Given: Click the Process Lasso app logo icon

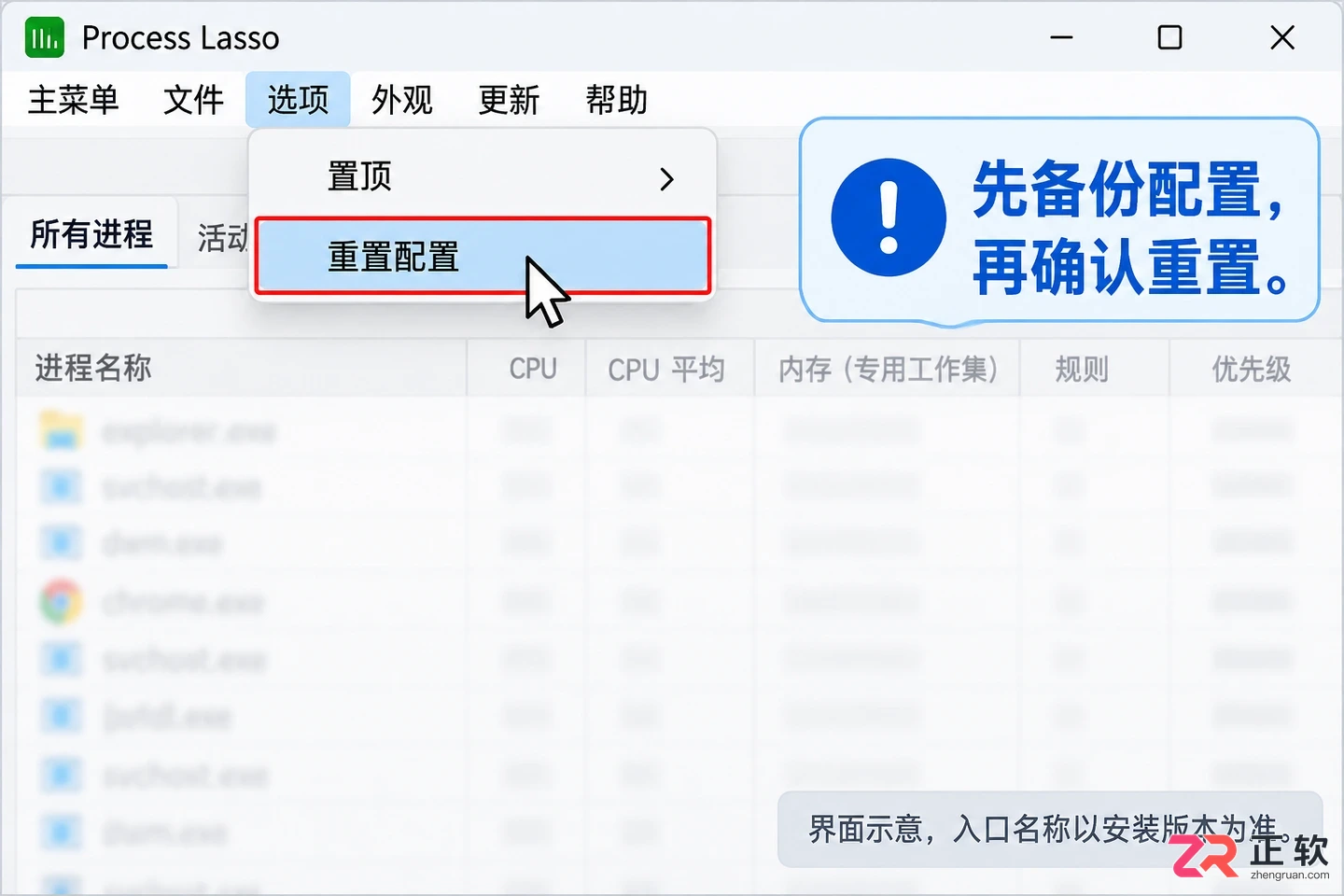Looking at the screenshot, I should coord(44,37).
